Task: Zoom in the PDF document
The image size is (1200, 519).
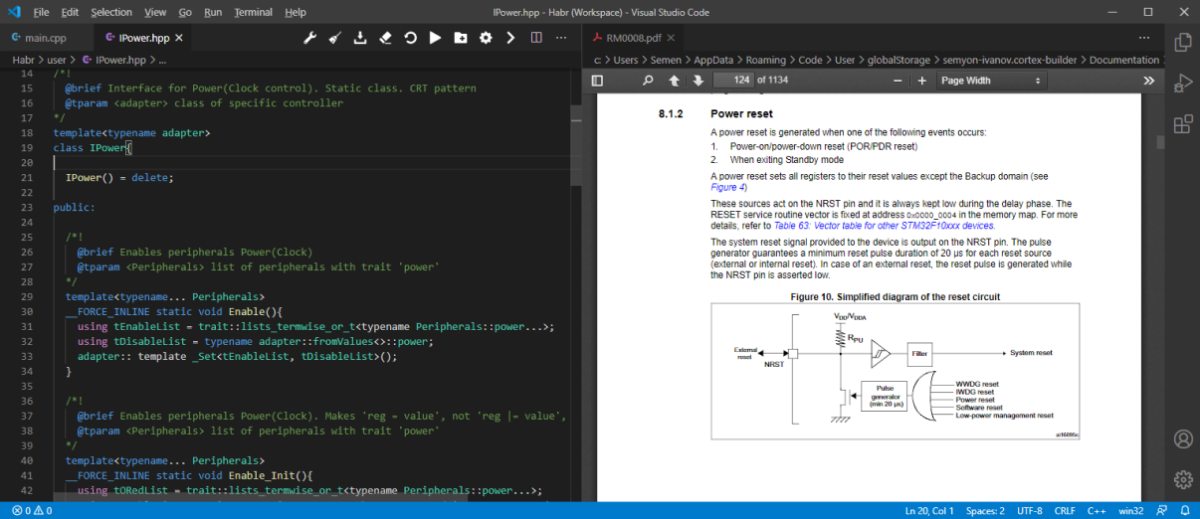Action: 921,80
